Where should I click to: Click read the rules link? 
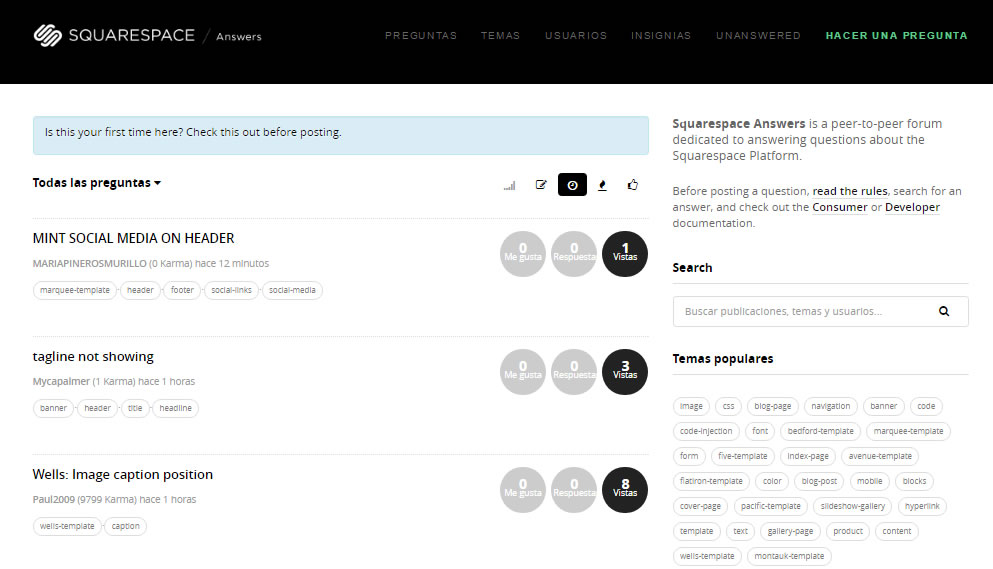coord(850,191)
